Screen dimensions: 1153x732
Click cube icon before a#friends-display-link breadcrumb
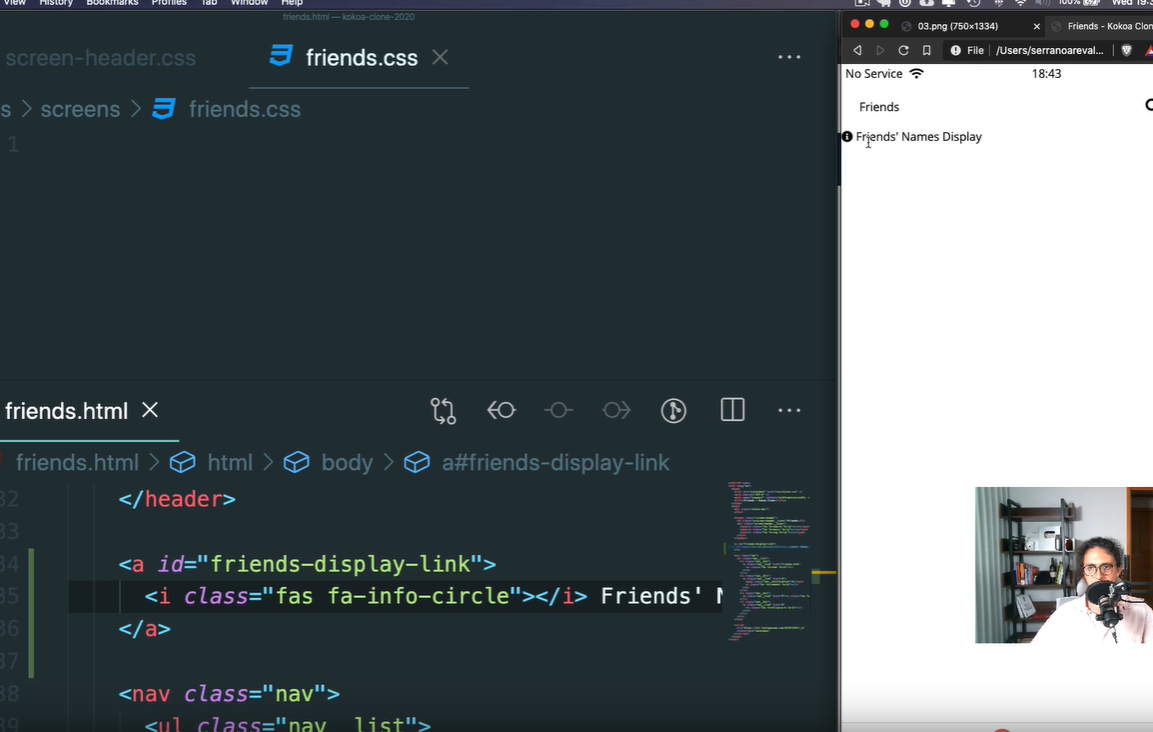coord(417,462)
